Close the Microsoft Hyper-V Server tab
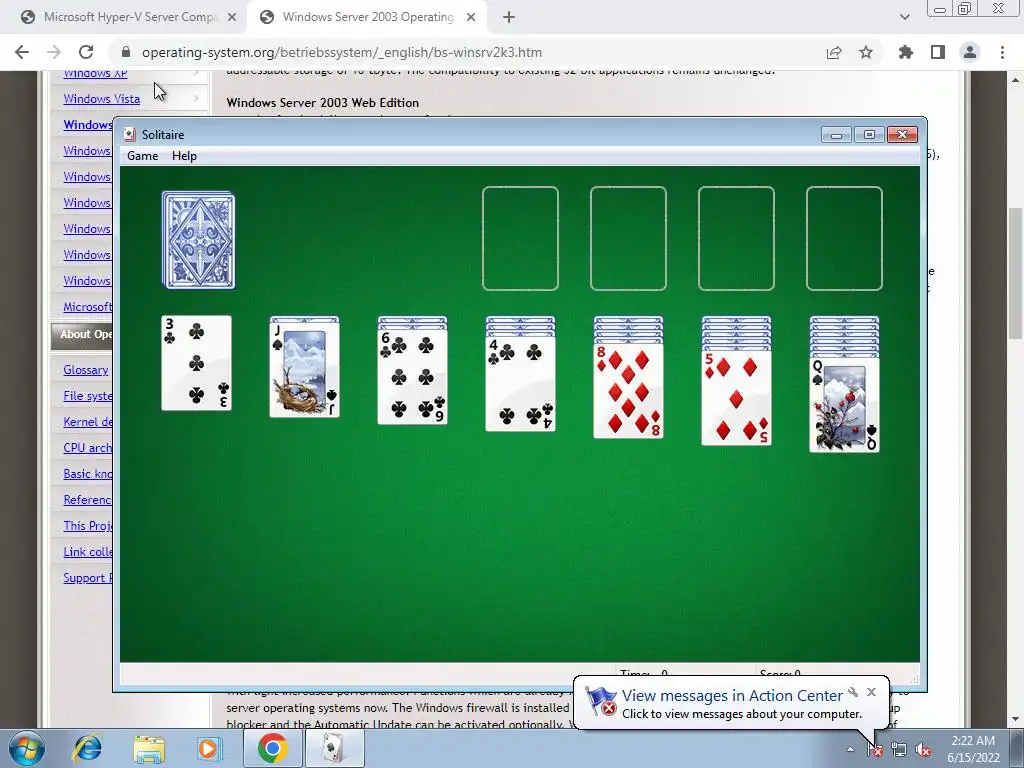1024x768 pixels. (231, 18)
